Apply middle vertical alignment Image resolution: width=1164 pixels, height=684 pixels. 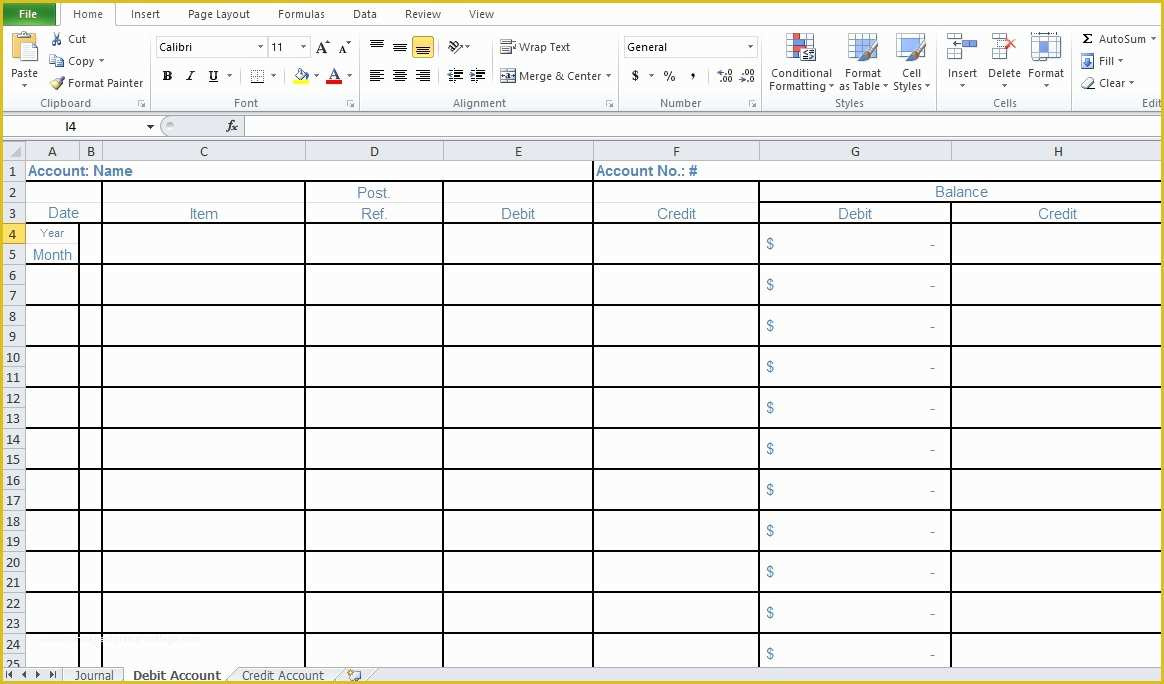400,47
